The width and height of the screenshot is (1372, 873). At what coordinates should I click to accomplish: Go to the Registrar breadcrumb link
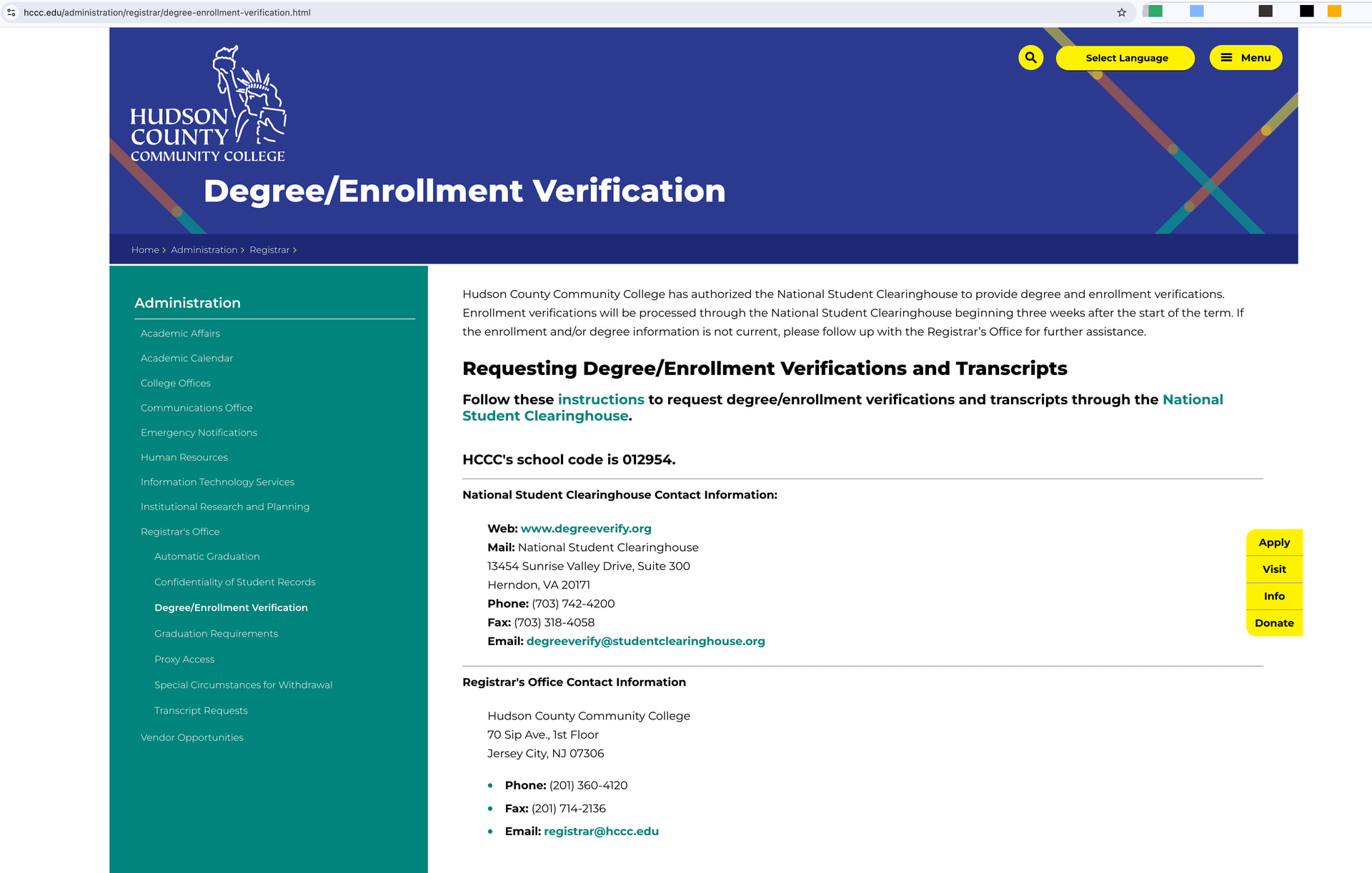pyautogui.click(x=269, y=250)
